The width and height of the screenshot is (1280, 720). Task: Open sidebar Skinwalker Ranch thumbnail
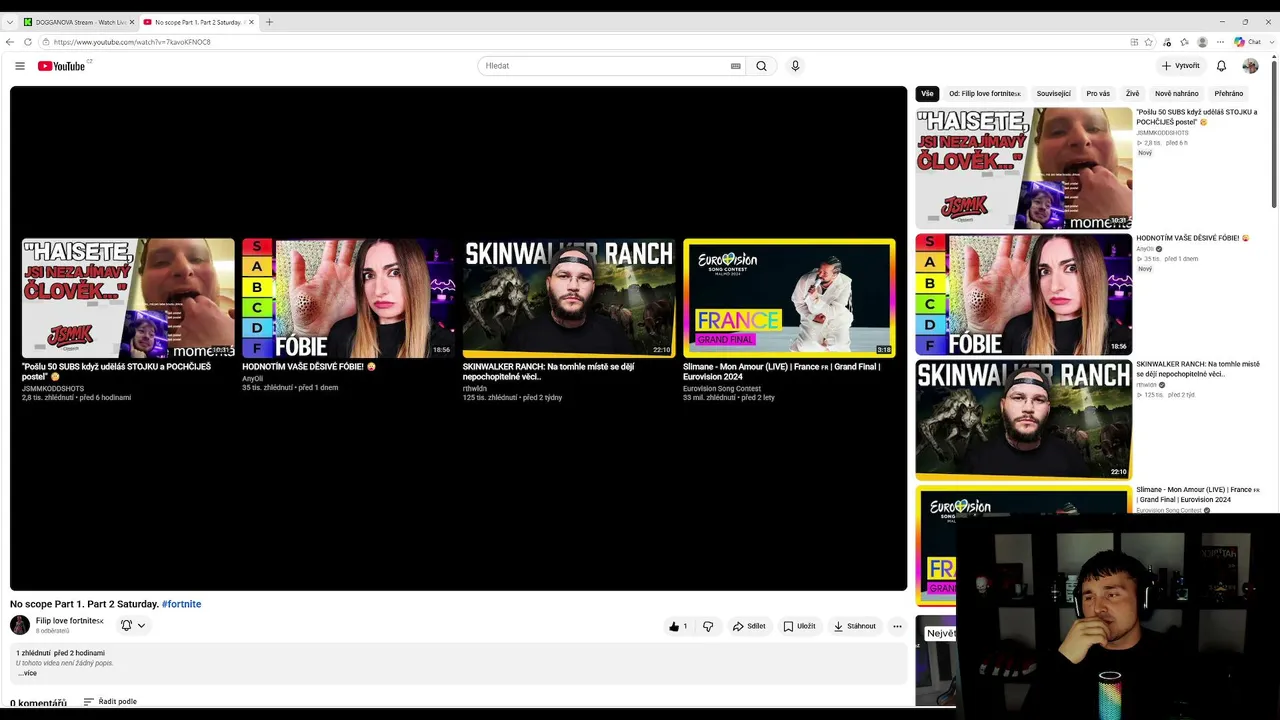click(1024, 420)
